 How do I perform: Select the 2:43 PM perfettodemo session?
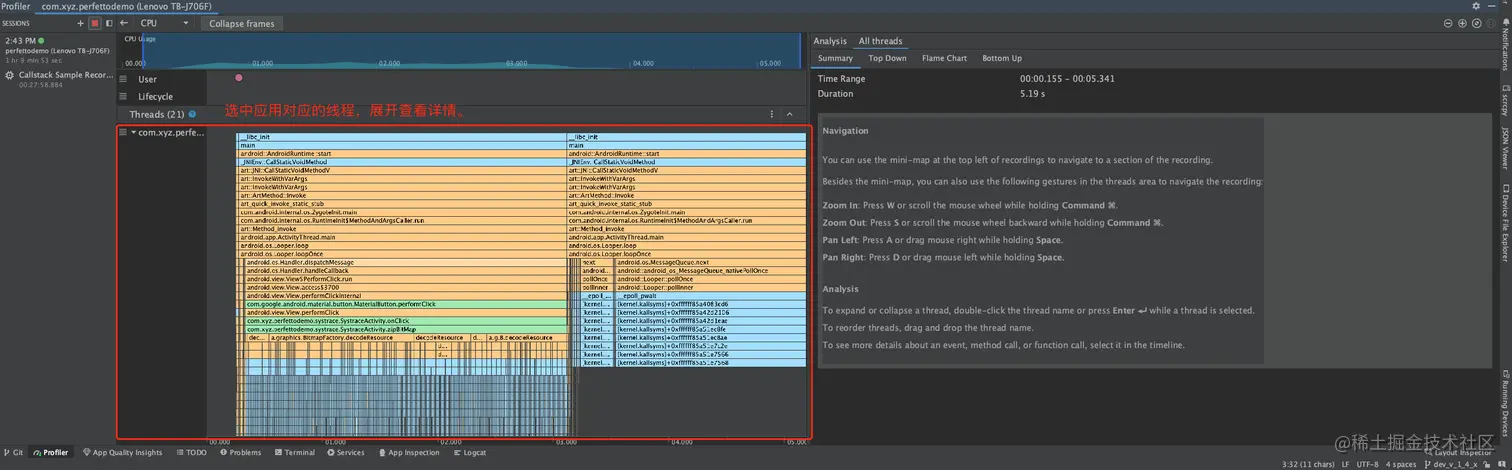pyautogui.click(x=56, y=49)
